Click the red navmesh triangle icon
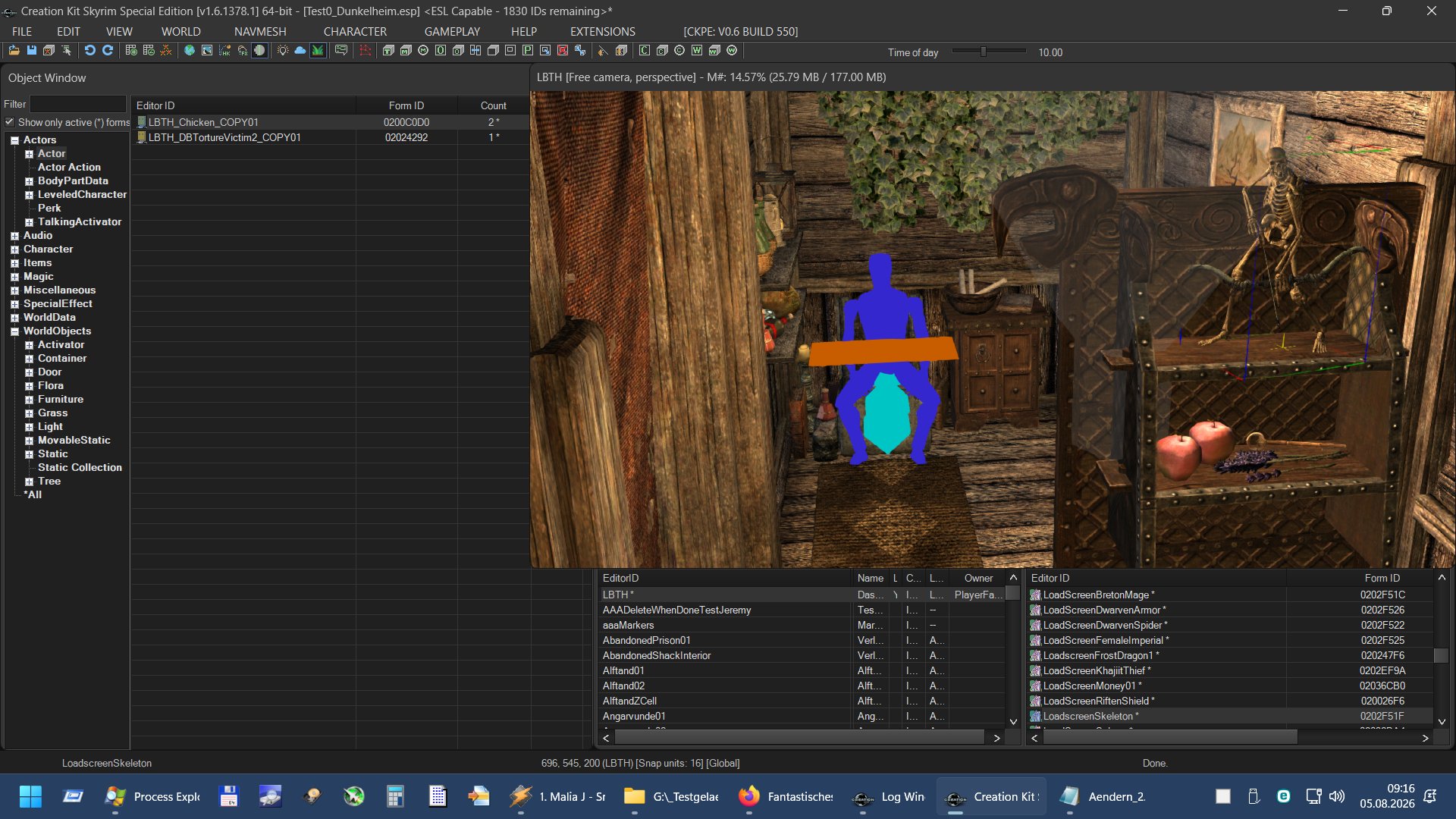This screenshot has height=819, width=1456. pos(365,51)
